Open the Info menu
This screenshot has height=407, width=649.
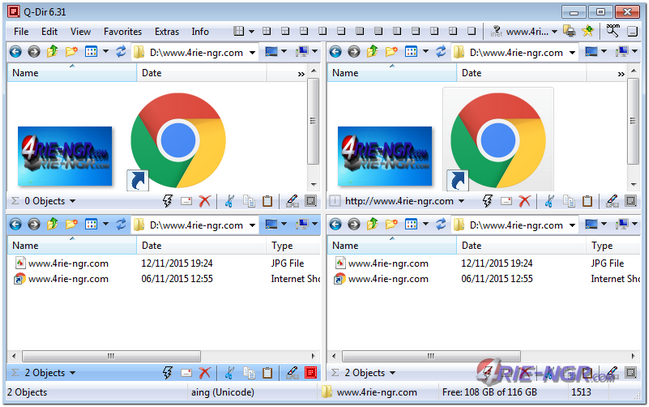[x=200, y=31]
